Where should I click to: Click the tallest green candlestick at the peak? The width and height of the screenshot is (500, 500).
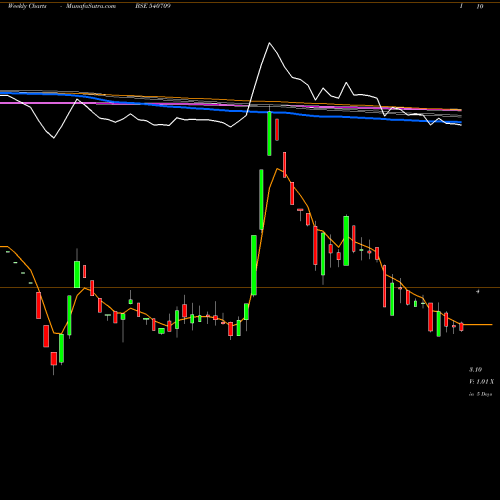[x=269, y=133]
